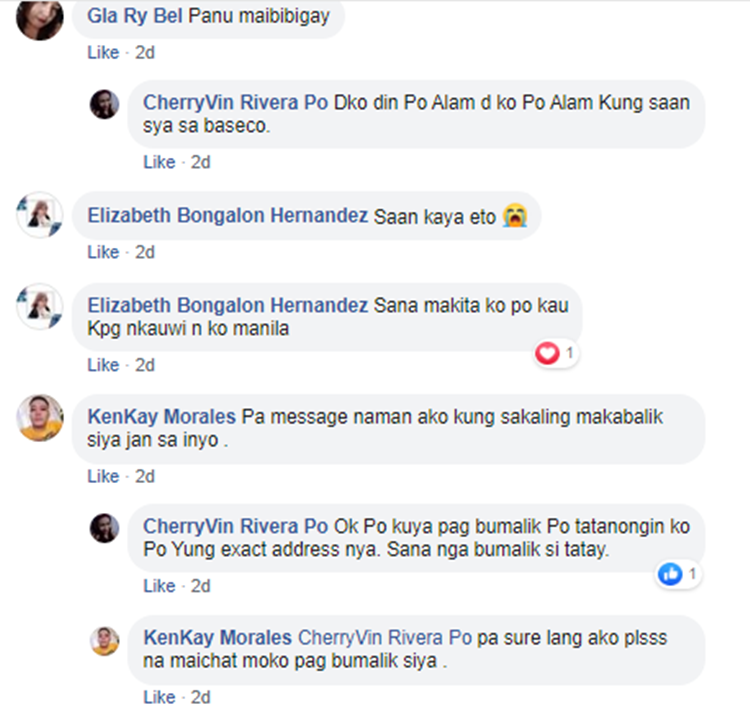The height and width of the screenshot is (707, 750).
Task: Open CherryVin's avatar on the baseco reply
Action: 105,104
